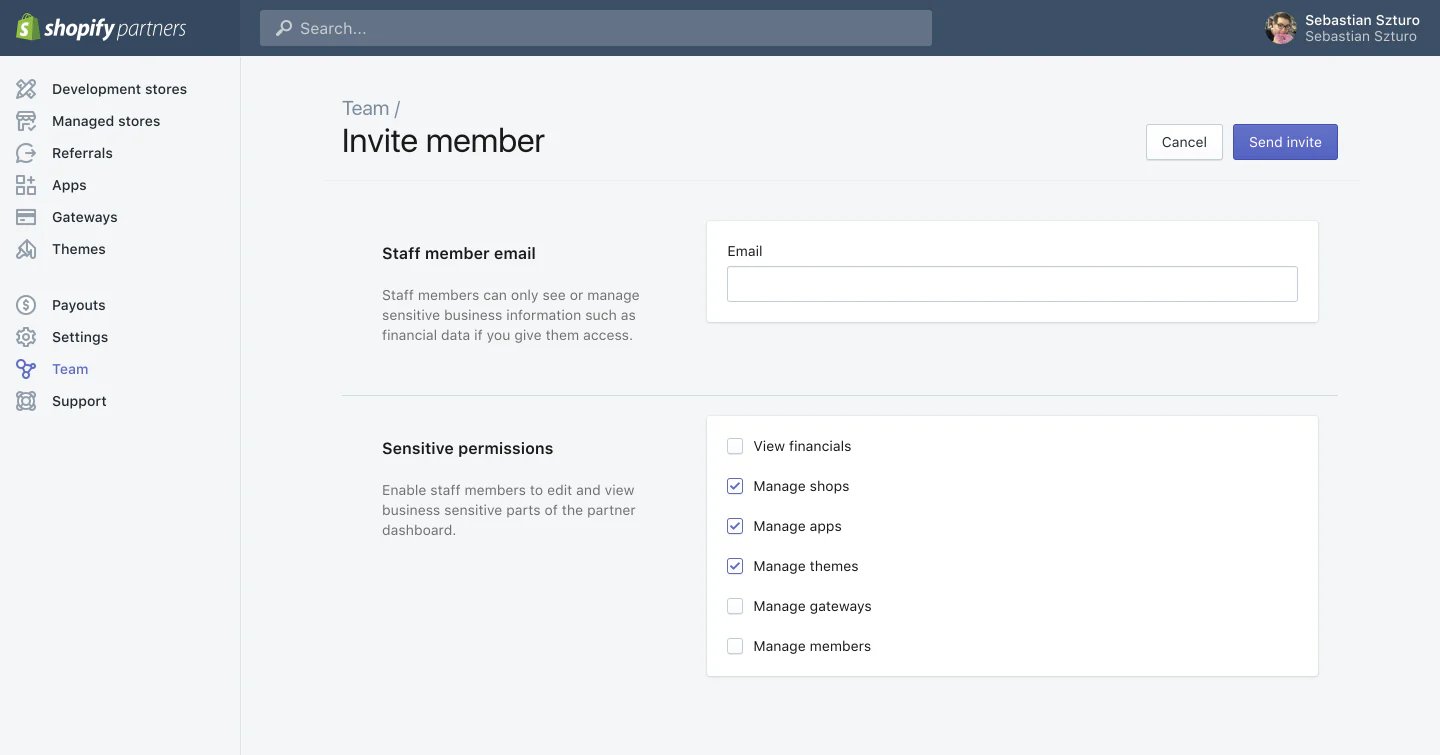Open Settings with the gear icon

[26, 336]
